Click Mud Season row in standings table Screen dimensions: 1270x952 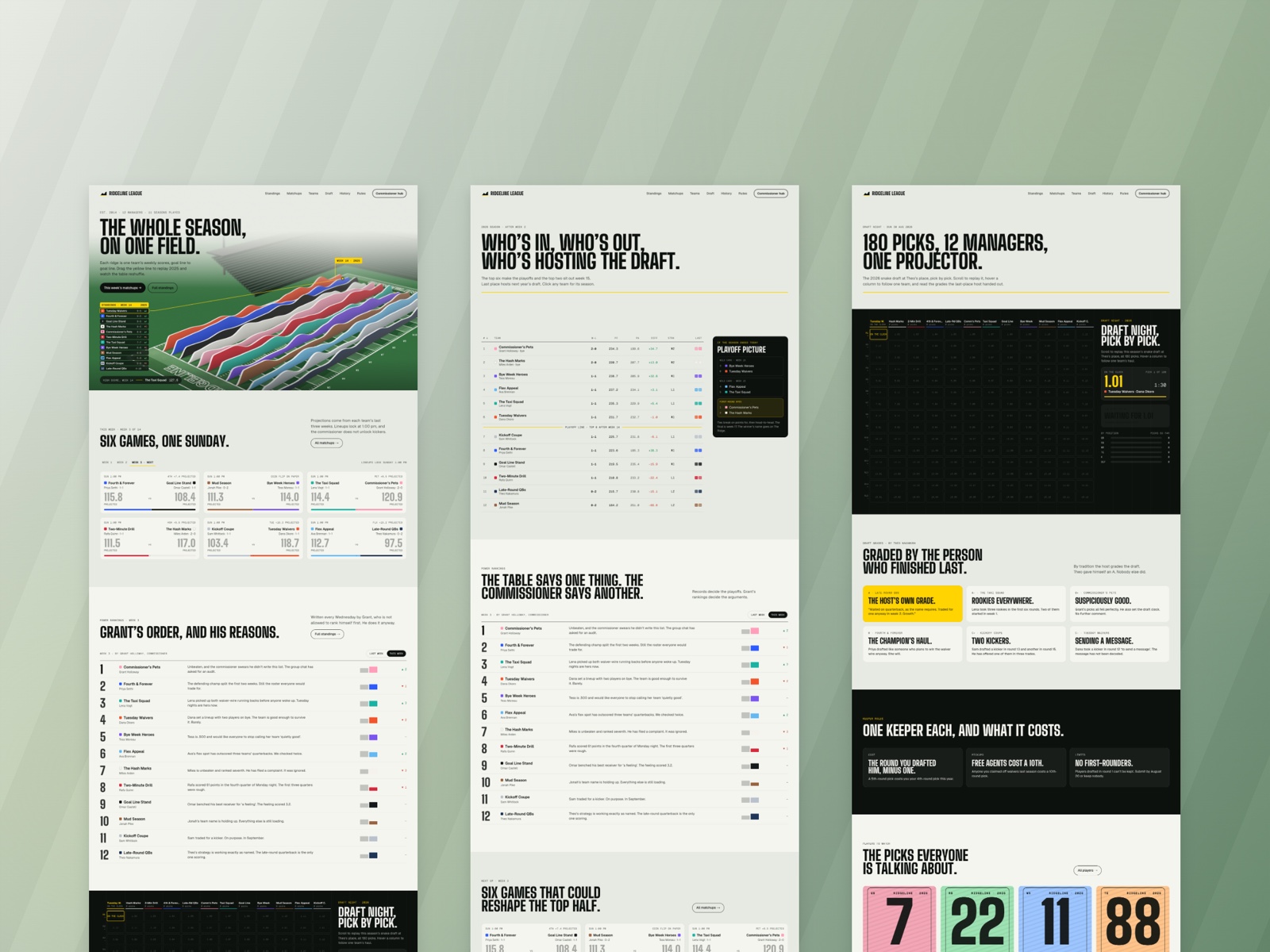(x=593, y=505)
